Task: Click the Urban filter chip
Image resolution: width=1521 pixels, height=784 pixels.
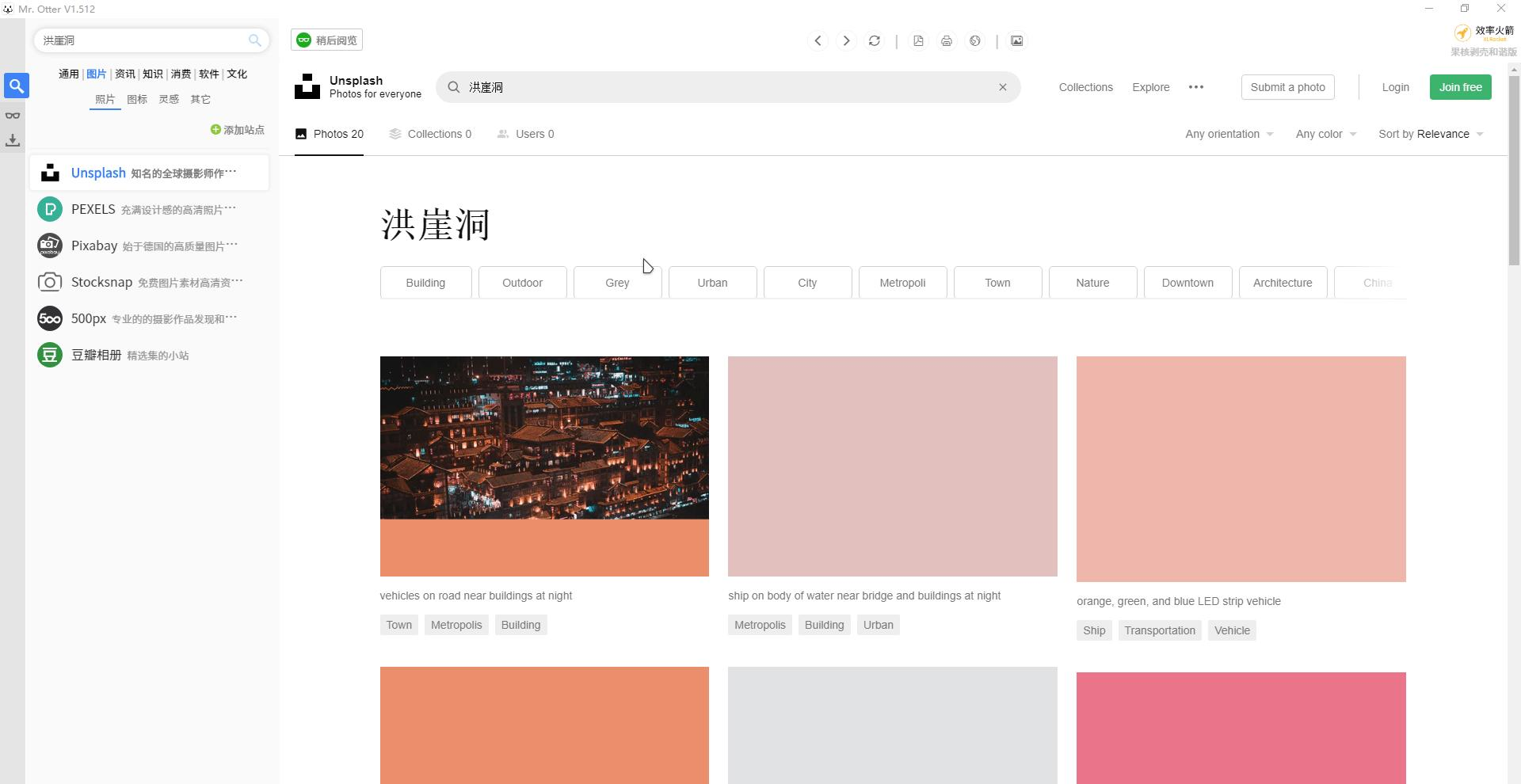Action: (713, 283)
